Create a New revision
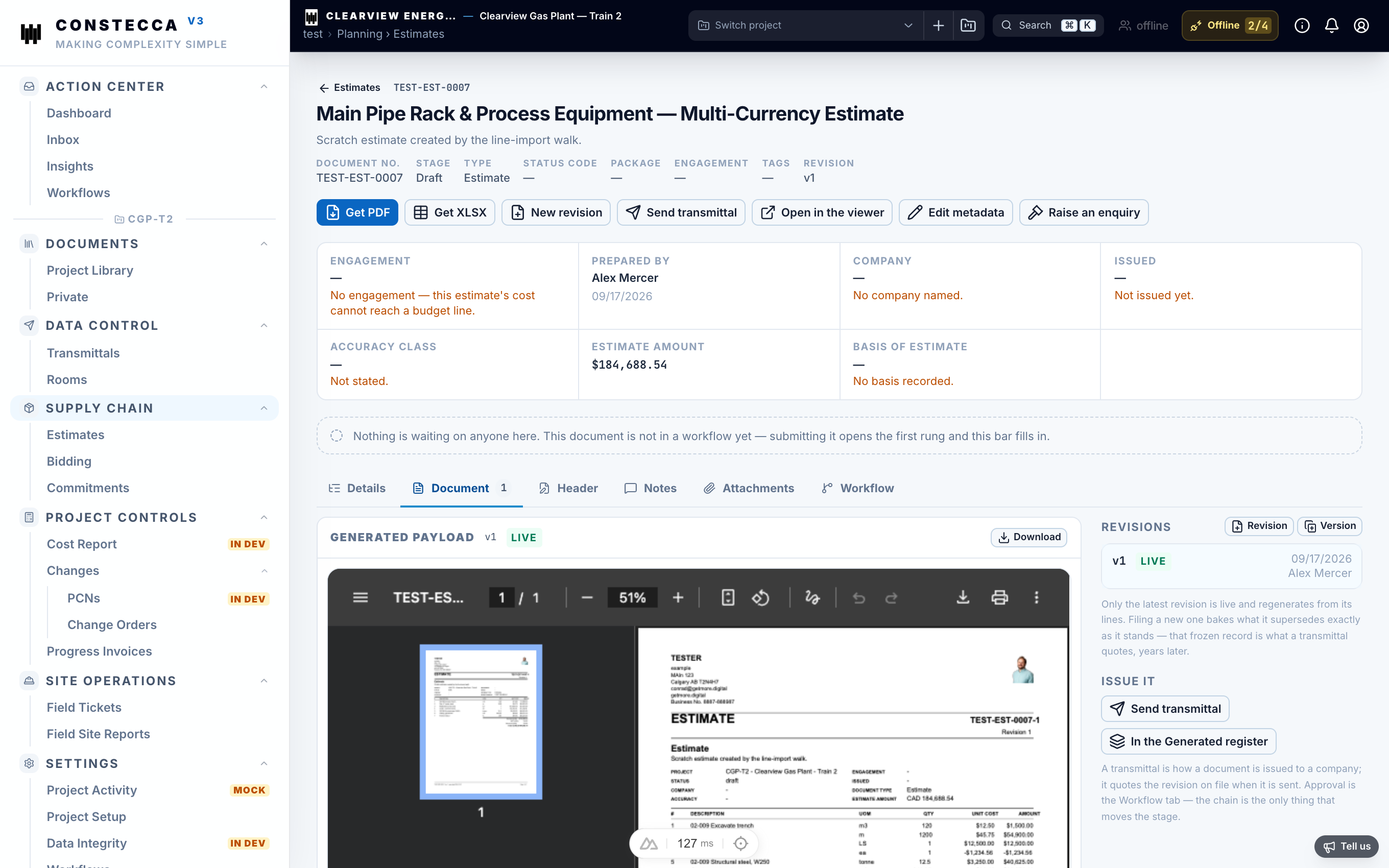The width and height of the screenshot is (1389, 868). (x=556, y=212)
